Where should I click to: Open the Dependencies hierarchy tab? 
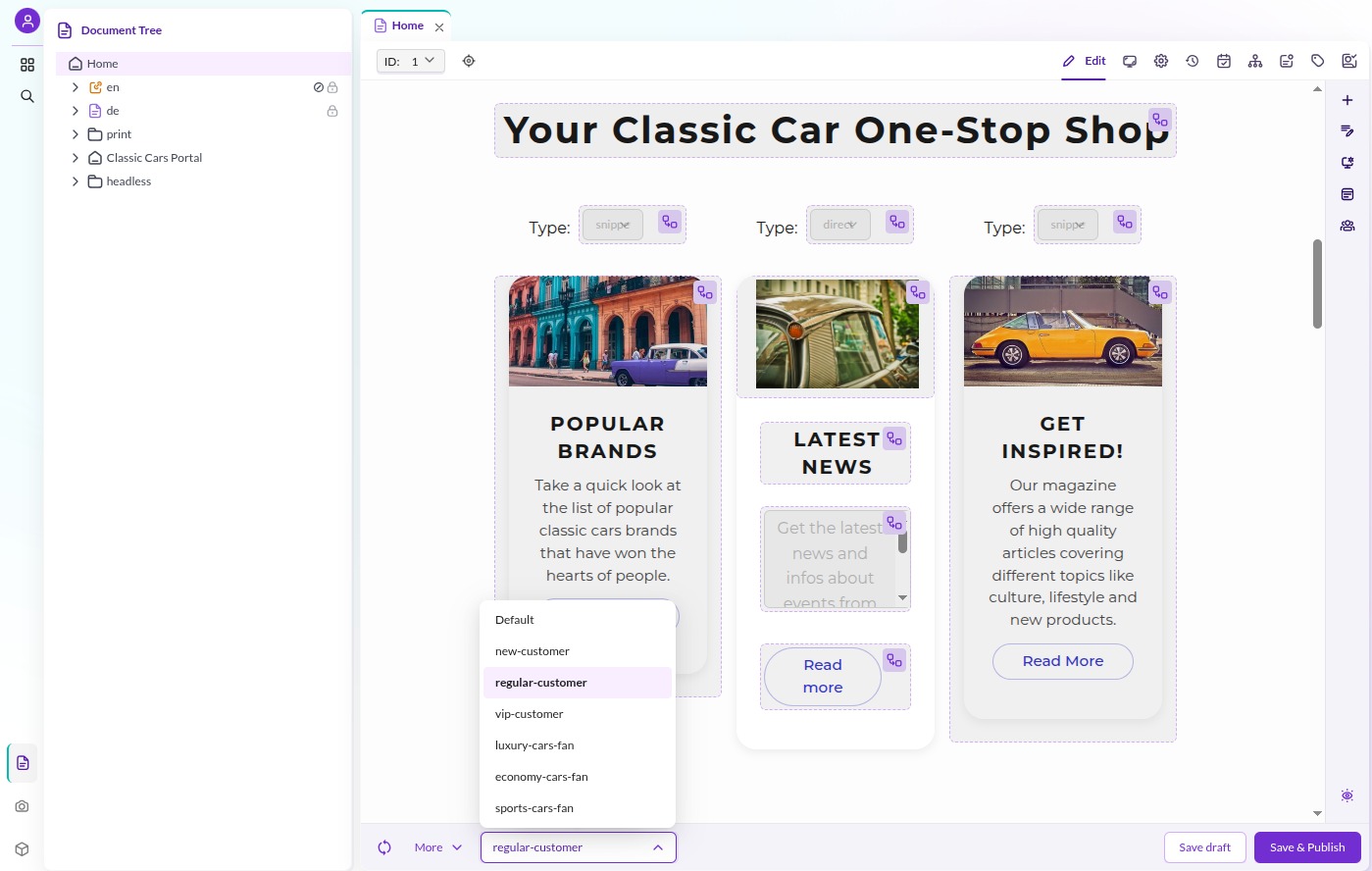(x=1255, y=61)
